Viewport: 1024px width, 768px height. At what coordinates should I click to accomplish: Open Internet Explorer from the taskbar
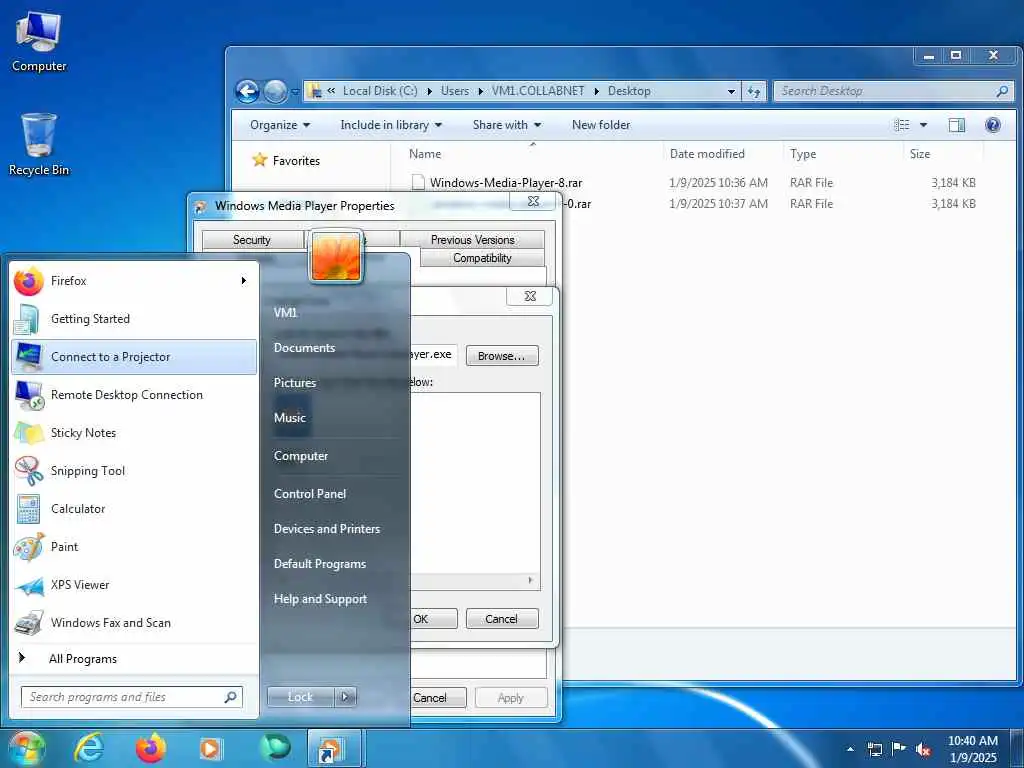88,748
